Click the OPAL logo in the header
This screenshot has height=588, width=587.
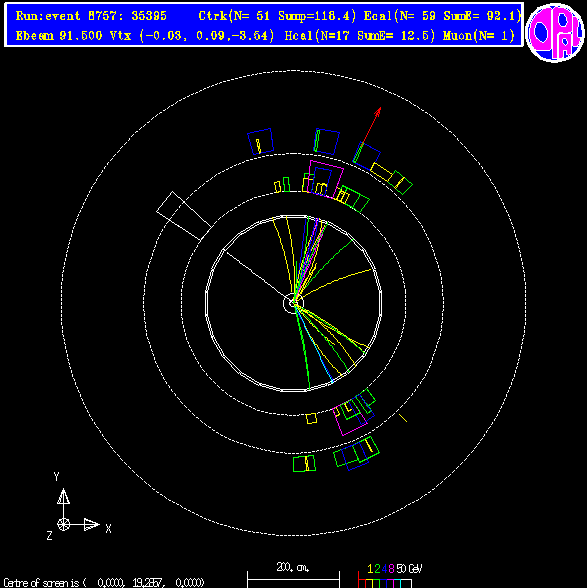point(555,32)
